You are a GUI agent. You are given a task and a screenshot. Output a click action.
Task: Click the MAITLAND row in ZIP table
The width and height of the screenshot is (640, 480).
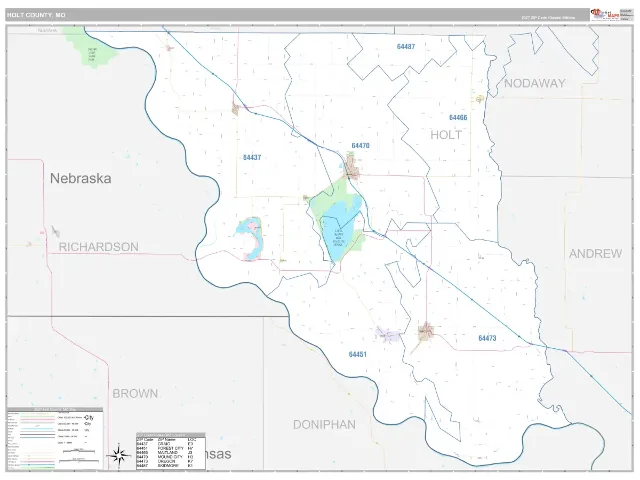171,452
